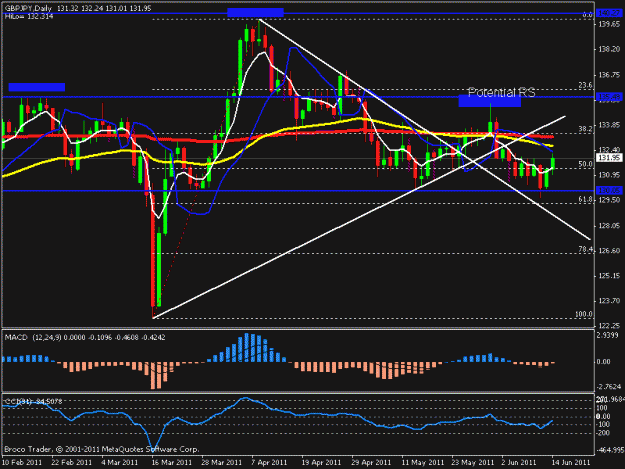Click the 125.15 price axis label
This screenshot has height=469, width=625.
609,276
